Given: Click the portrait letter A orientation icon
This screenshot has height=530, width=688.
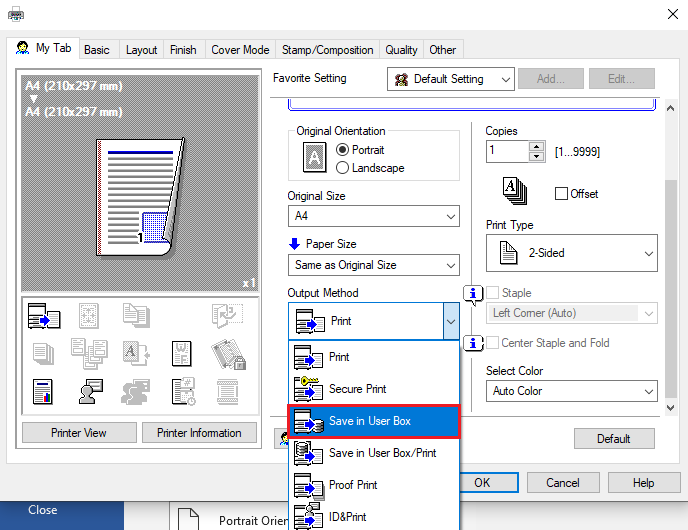Looking at the screenshot, I should 315,157.
